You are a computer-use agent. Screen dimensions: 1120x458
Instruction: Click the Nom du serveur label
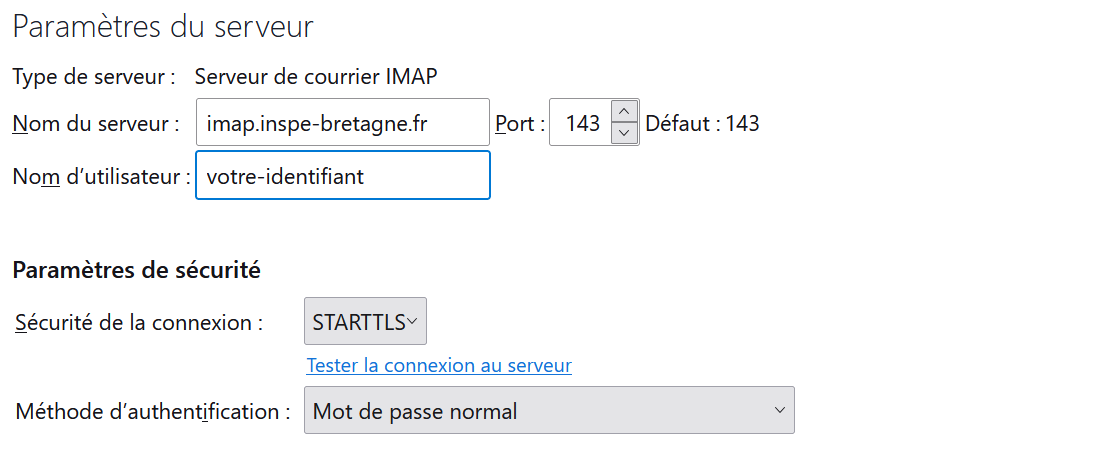point(96,124)
